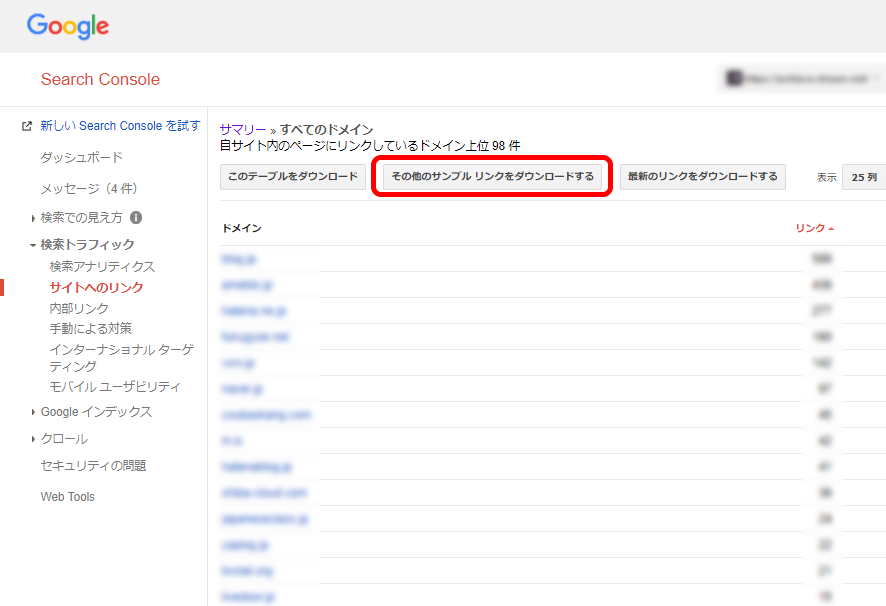Click the 検索での見え方 section label

[81, 218]
